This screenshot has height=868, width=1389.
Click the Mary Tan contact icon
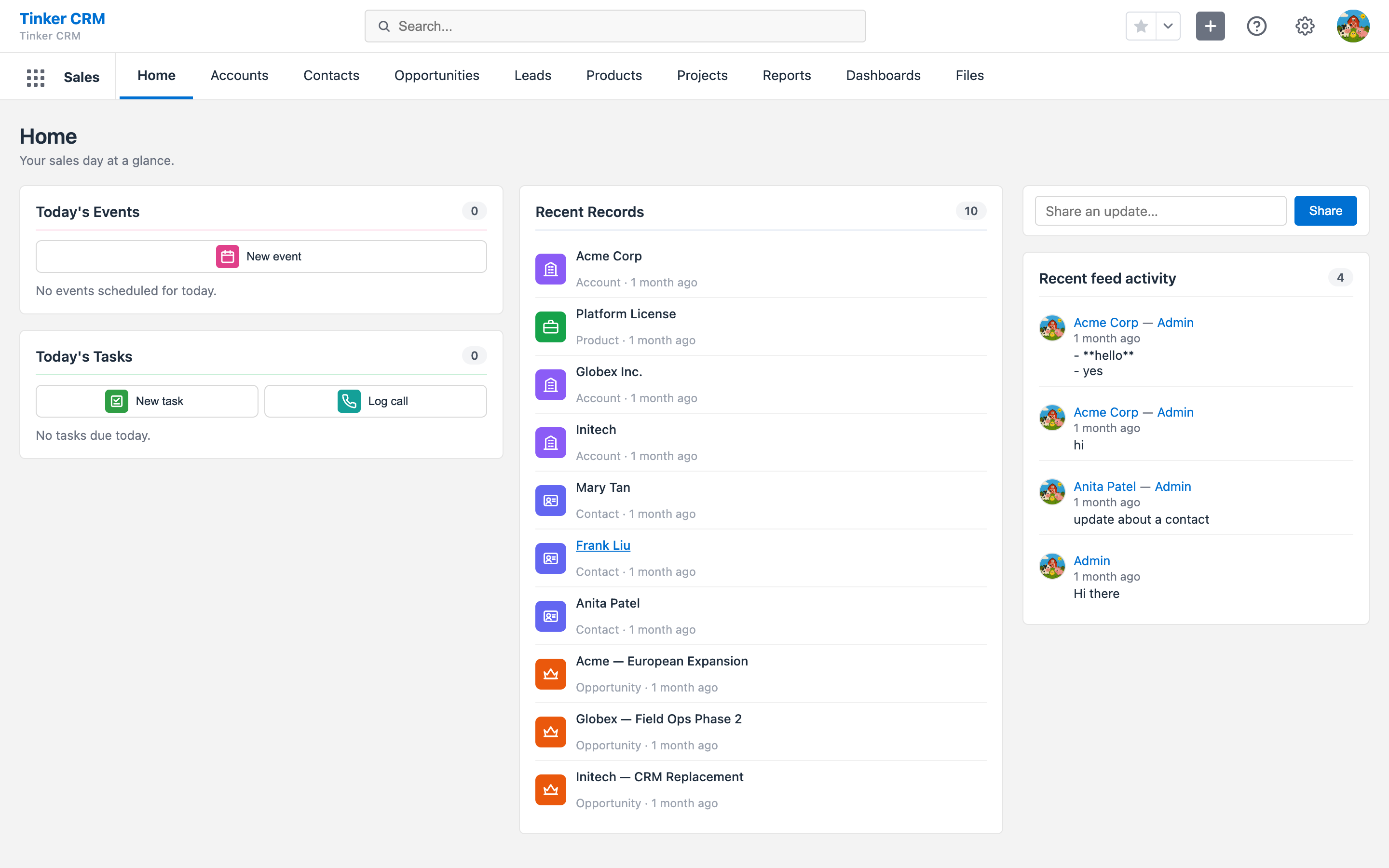click(x=550, y=501)
